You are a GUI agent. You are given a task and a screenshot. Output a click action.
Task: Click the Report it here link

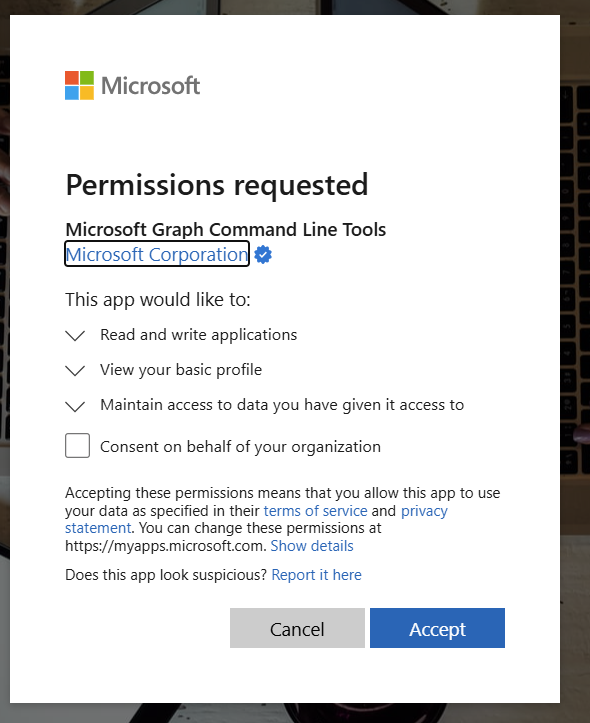(x=316, y=575)
